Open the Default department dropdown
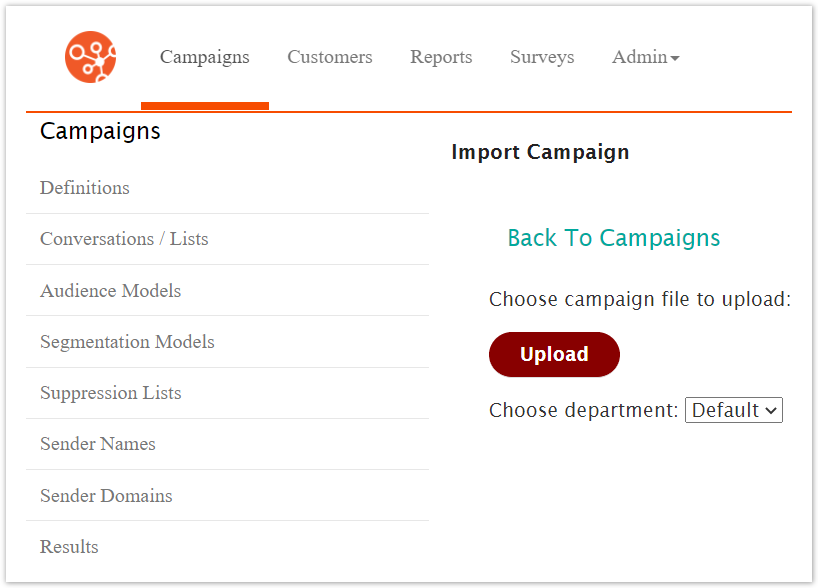Screen dimensions: 818x588 tap(733, 410)
